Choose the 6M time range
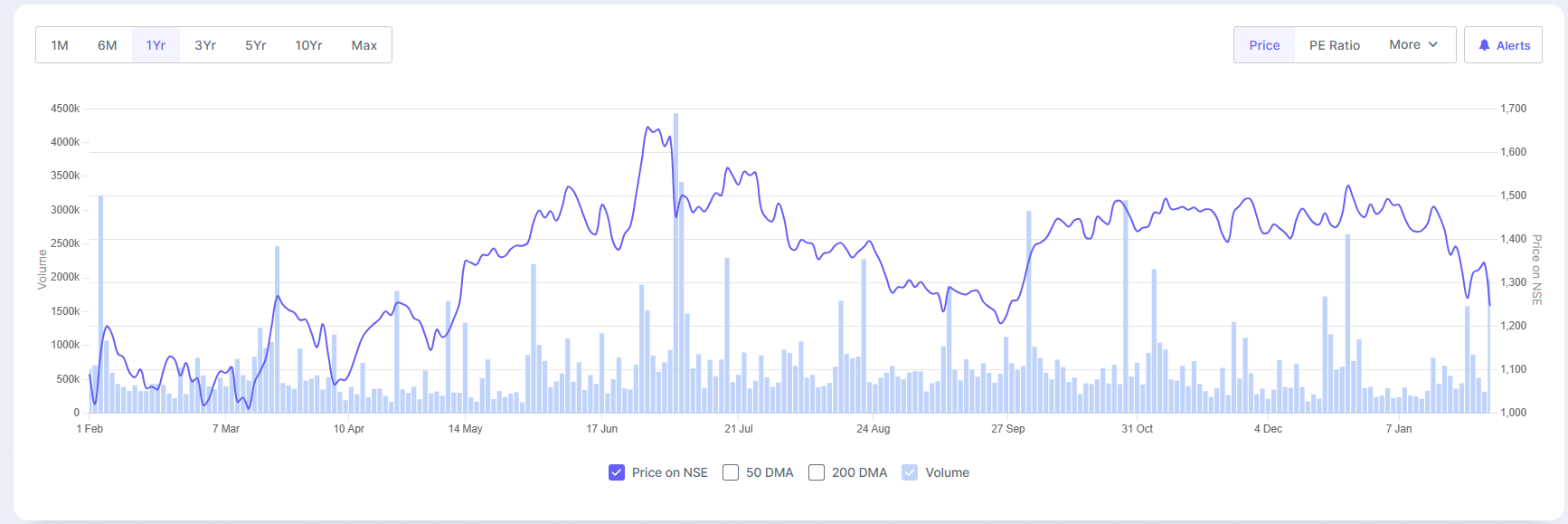 108,45
